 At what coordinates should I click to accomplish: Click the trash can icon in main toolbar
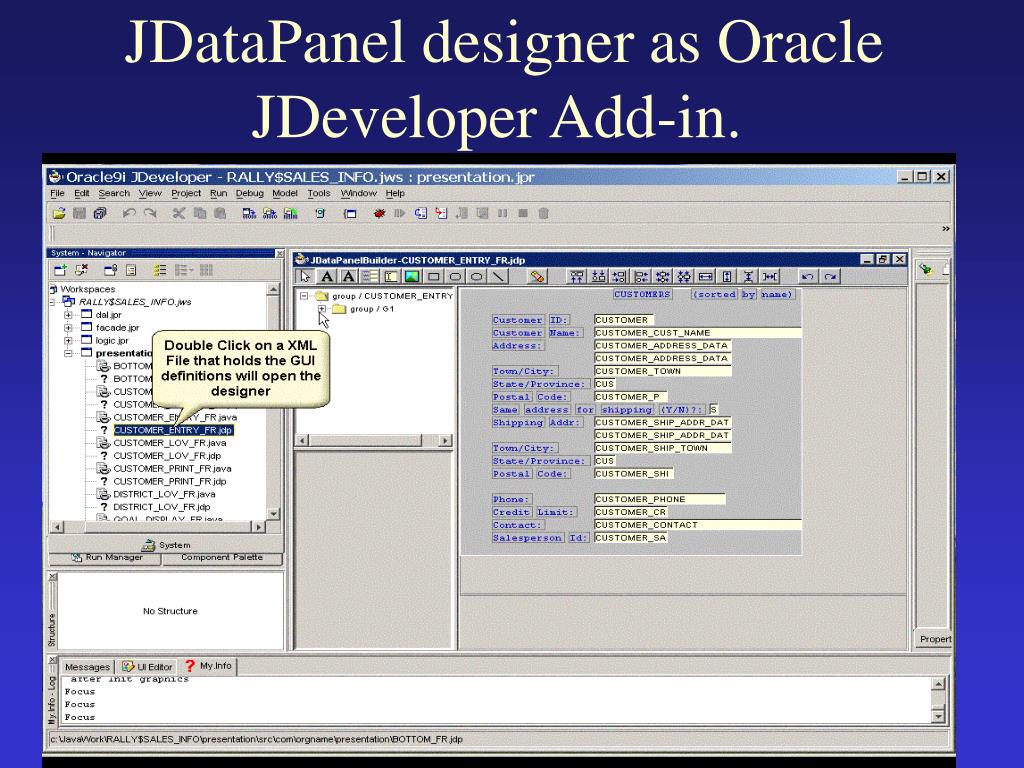pyautogui.click(x=543, y=213)
